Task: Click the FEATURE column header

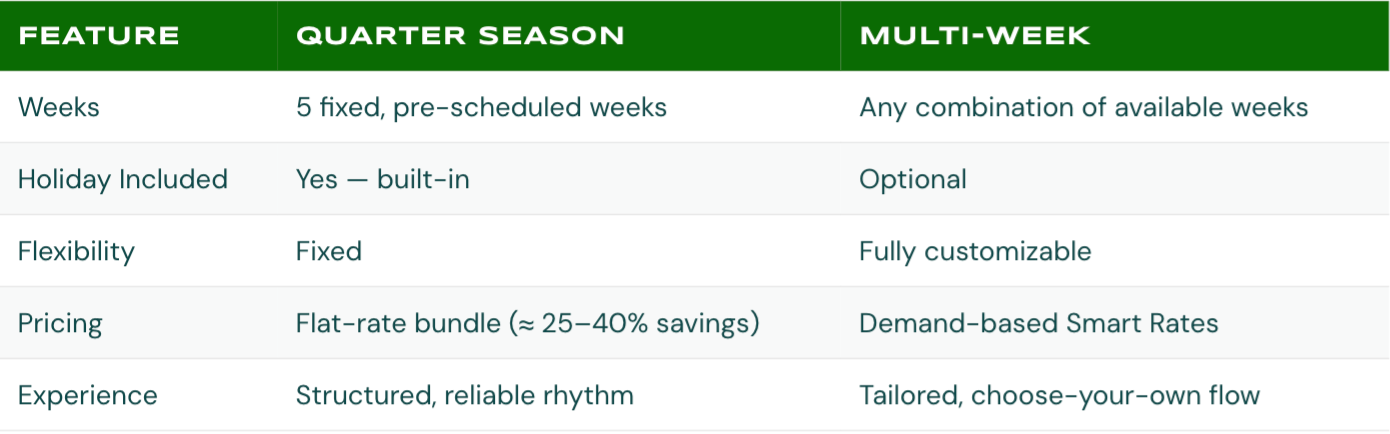Action: coord(98,36)
